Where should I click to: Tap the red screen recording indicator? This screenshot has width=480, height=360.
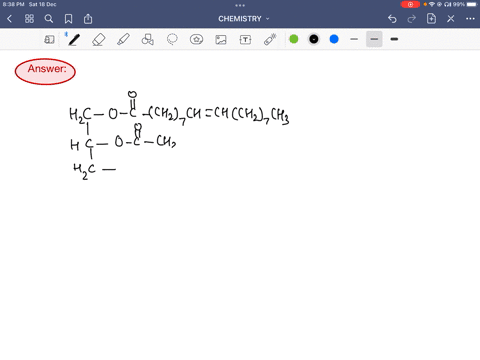[x=410, y=4]
